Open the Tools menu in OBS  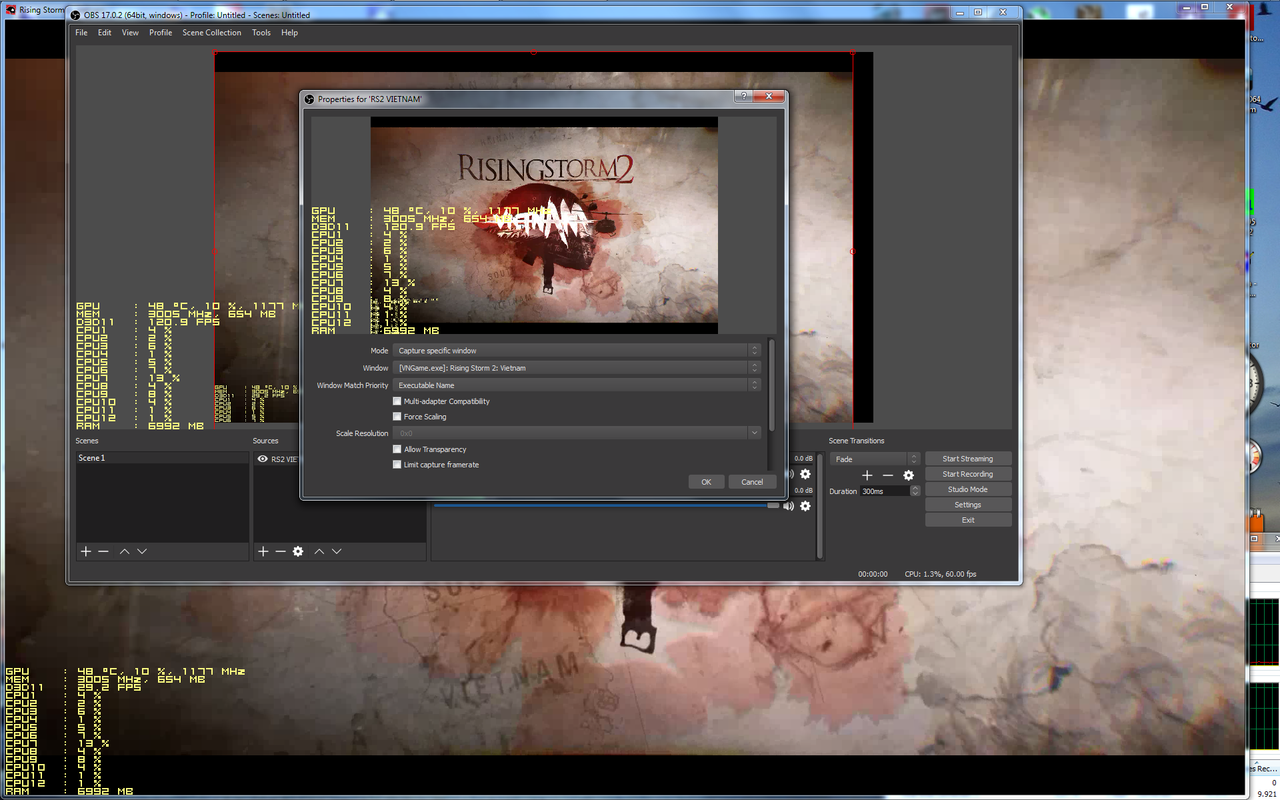pyautogui.click(x=261, y=32)
